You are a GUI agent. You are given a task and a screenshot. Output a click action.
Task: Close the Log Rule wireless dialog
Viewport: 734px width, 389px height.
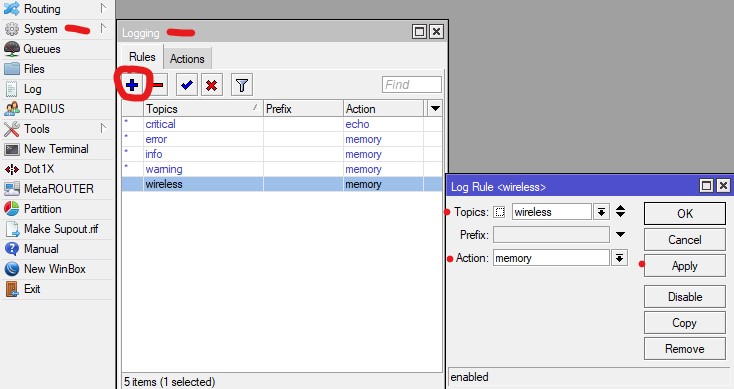[x=723, y=186]
